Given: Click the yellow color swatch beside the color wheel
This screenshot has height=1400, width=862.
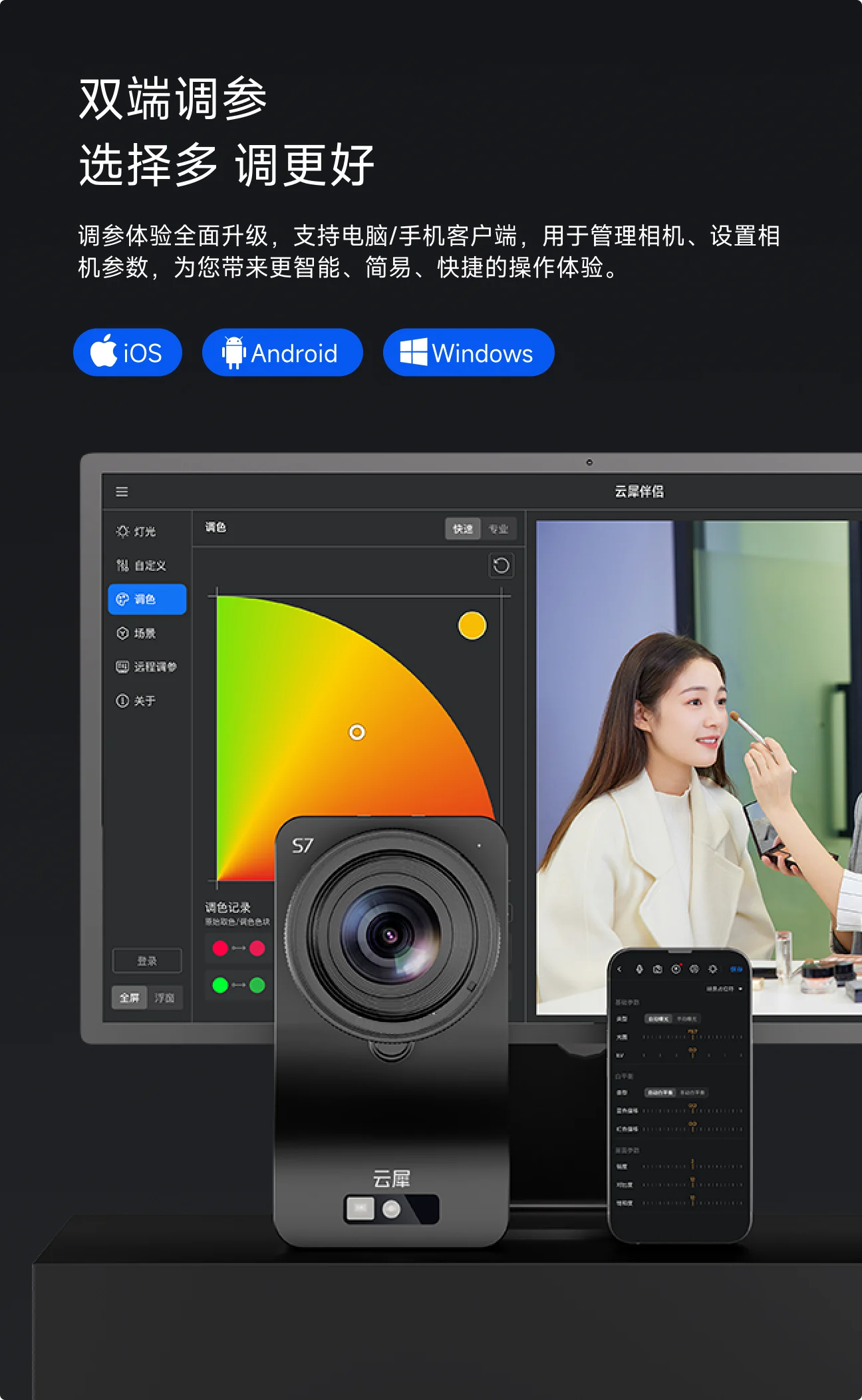Looking at the screenshot, I should pyautogui.click(x=472, y=625).
